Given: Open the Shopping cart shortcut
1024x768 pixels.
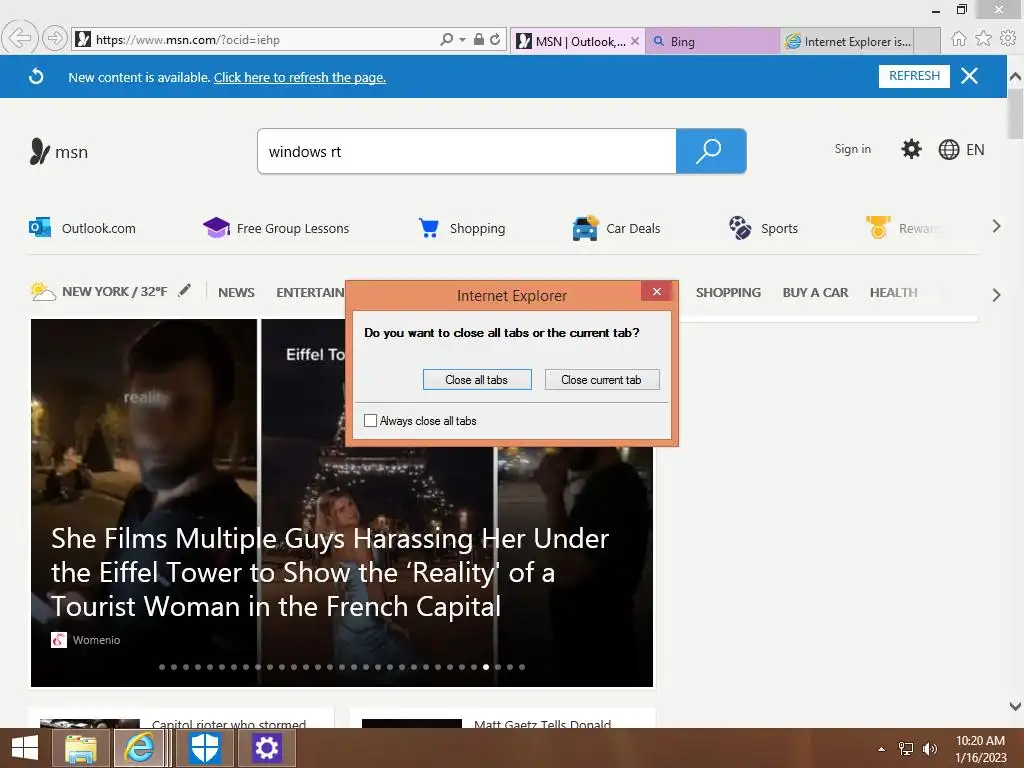Looking at the screenshot, I should tap(462, 228).
